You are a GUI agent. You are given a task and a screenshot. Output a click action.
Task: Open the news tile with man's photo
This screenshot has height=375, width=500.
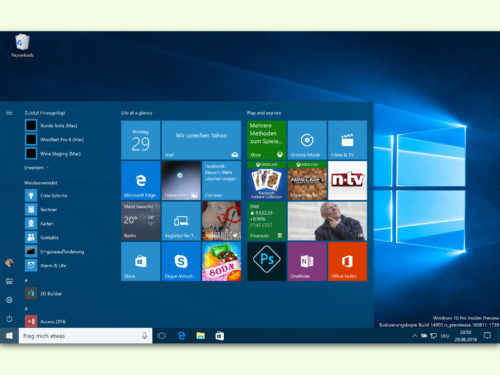pos(327,221)
